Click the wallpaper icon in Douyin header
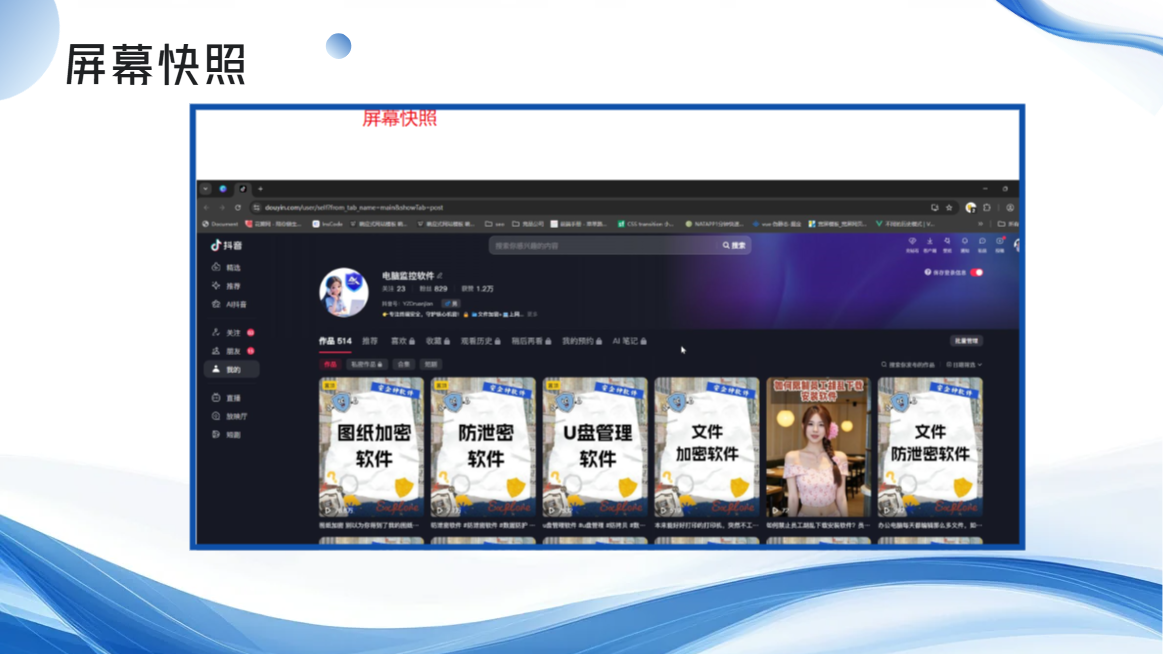1163x654 pixels. (x=947, y=241)
